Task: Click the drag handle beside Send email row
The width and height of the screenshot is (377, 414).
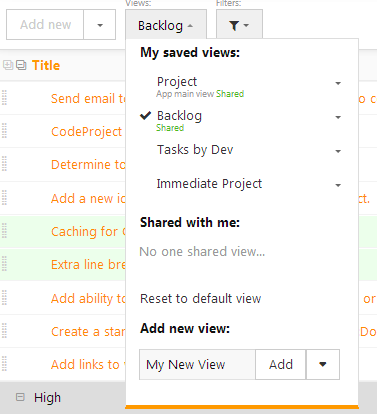Action: coord(4,98)
